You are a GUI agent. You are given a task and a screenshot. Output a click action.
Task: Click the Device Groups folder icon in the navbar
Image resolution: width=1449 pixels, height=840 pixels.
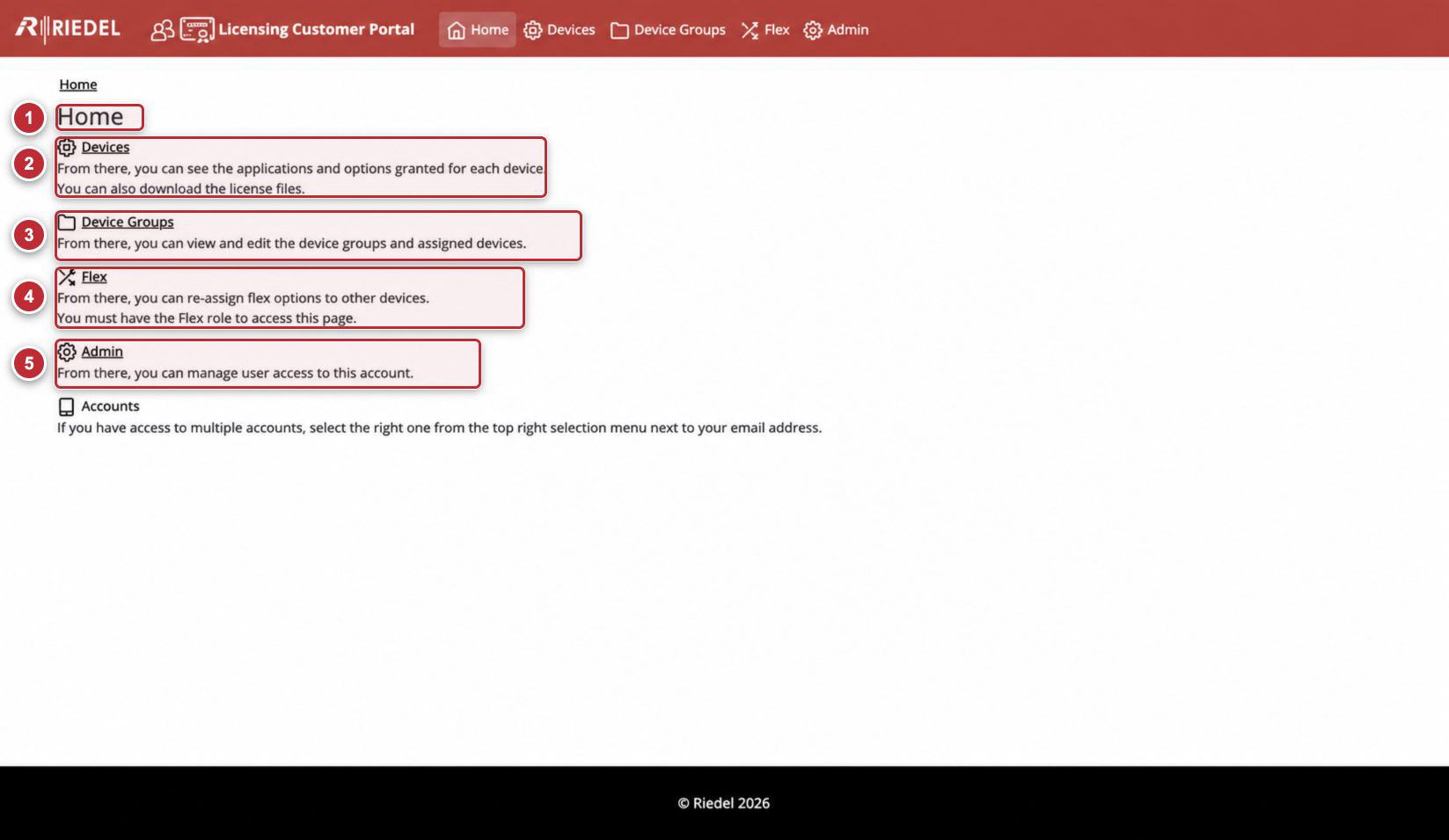619,30
